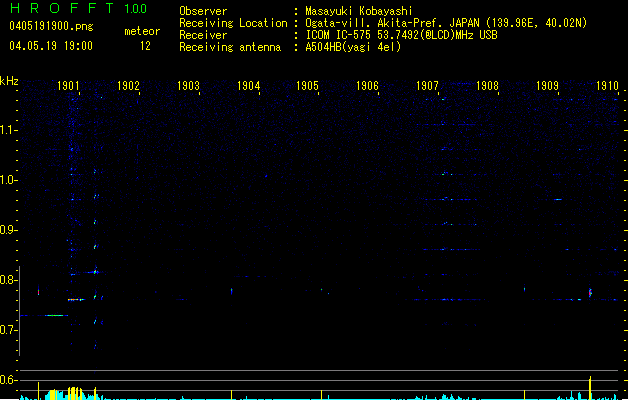
Task: Click the long horizontal signal trace before 1901
Action: pyautogui.click(x=44, y=315)
